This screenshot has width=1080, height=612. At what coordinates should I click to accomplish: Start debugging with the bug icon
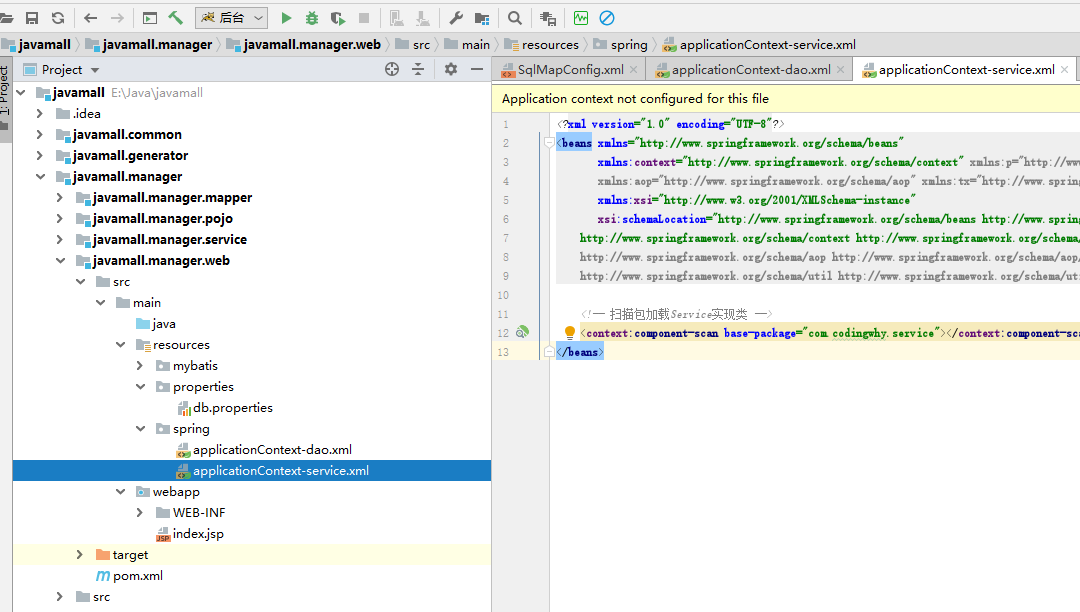[x=312, y=18]
